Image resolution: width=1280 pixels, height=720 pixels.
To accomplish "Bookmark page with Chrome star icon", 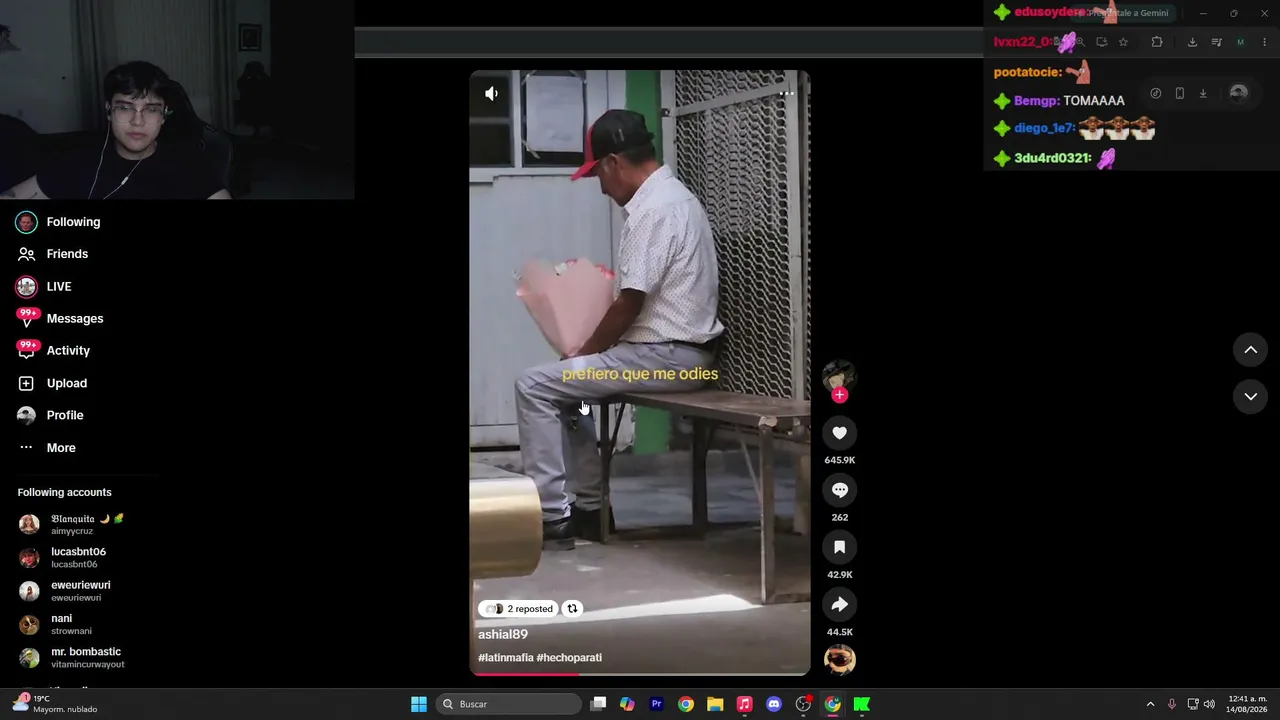I will click(x=1123, y=42).
